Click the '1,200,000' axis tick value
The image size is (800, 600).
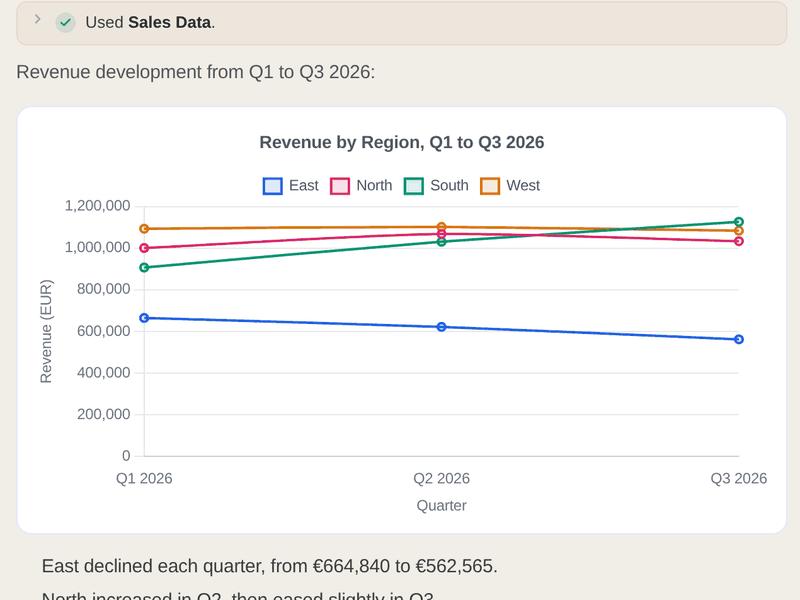pos(97,206)
